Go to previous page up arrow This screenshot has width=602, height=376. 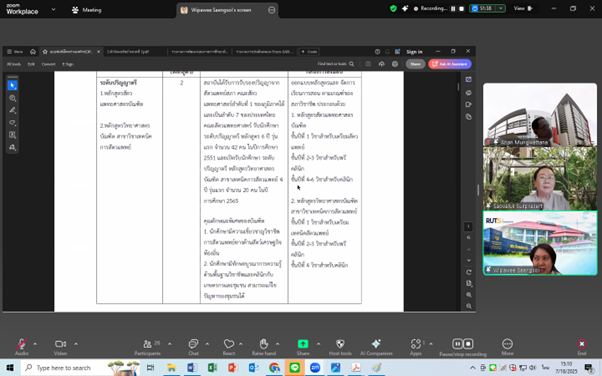click(x=468, y=250)
